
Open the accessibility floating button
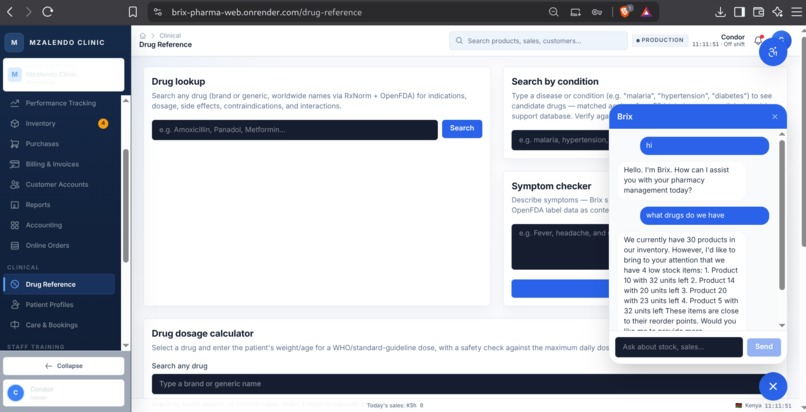[773, 52]
